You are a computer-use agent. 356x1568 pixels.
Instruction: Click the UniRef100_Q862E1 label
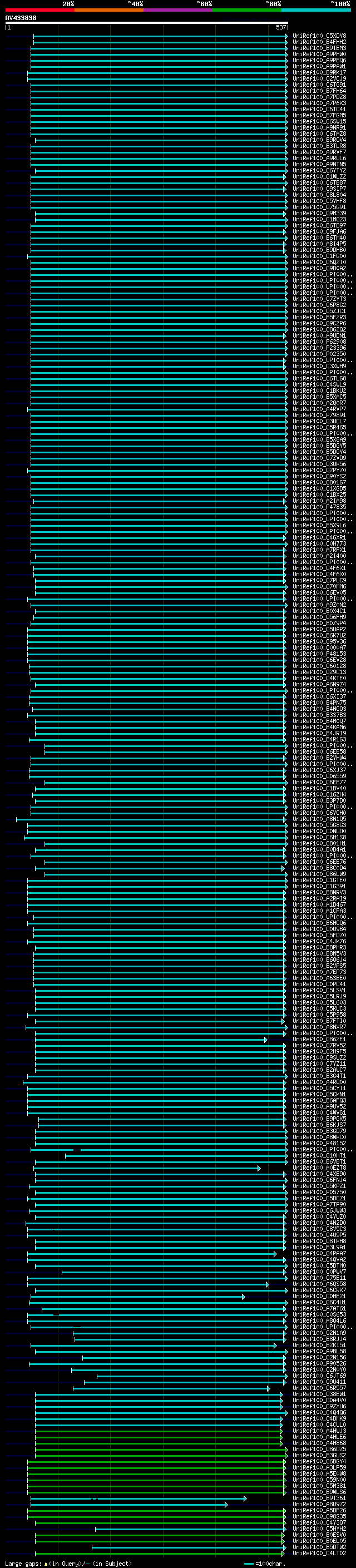319,1039
